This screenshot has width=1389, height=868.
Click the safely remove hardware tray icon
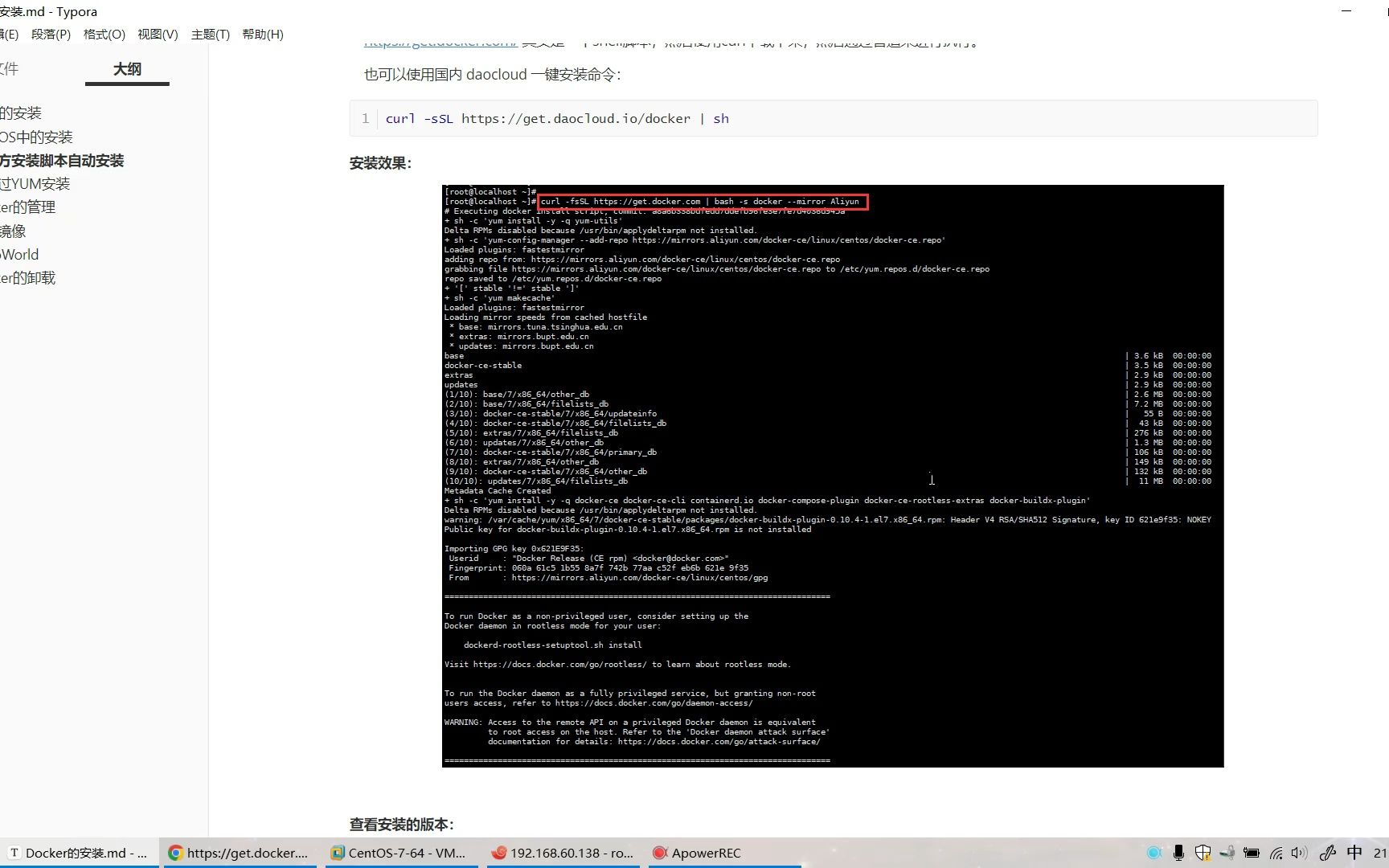1227,853
